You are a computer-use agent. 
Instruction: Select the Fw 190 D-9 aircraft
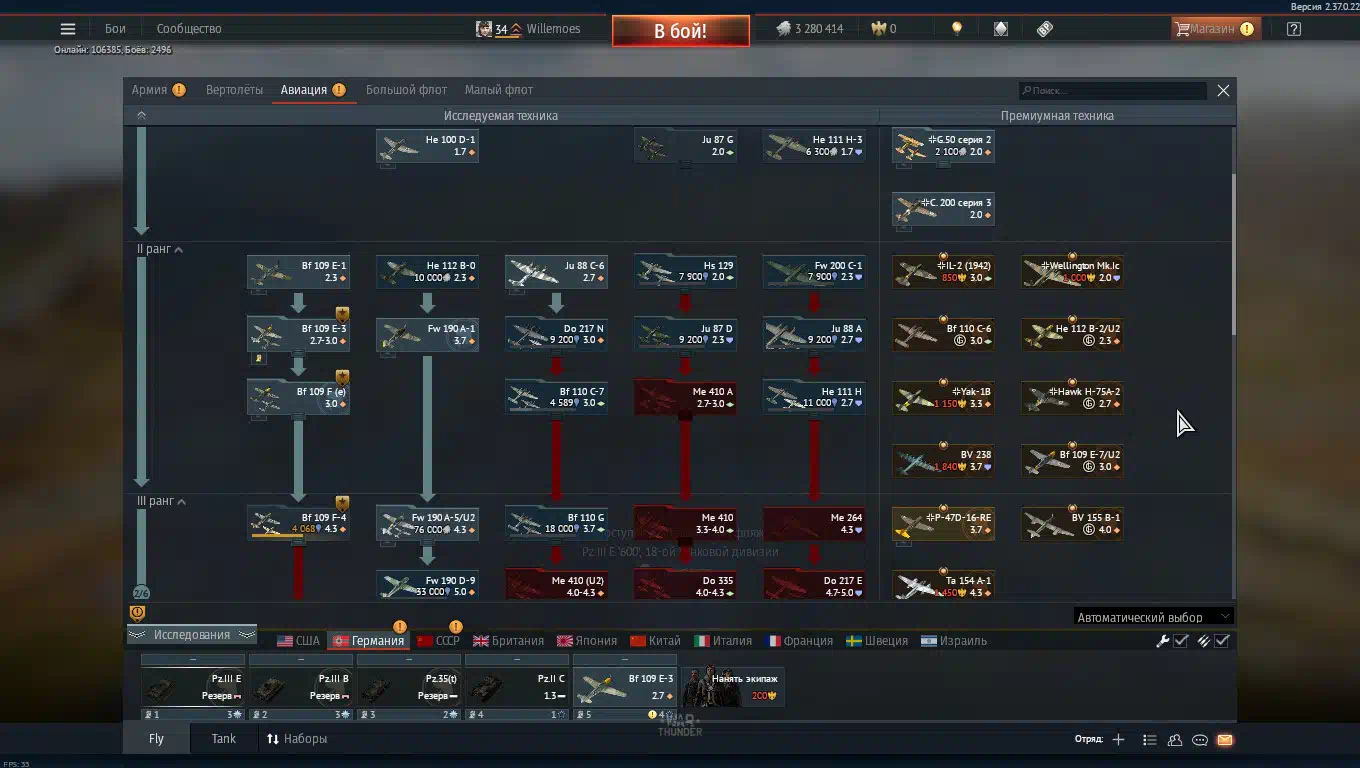pyautogui.click(x=427, y=586)
